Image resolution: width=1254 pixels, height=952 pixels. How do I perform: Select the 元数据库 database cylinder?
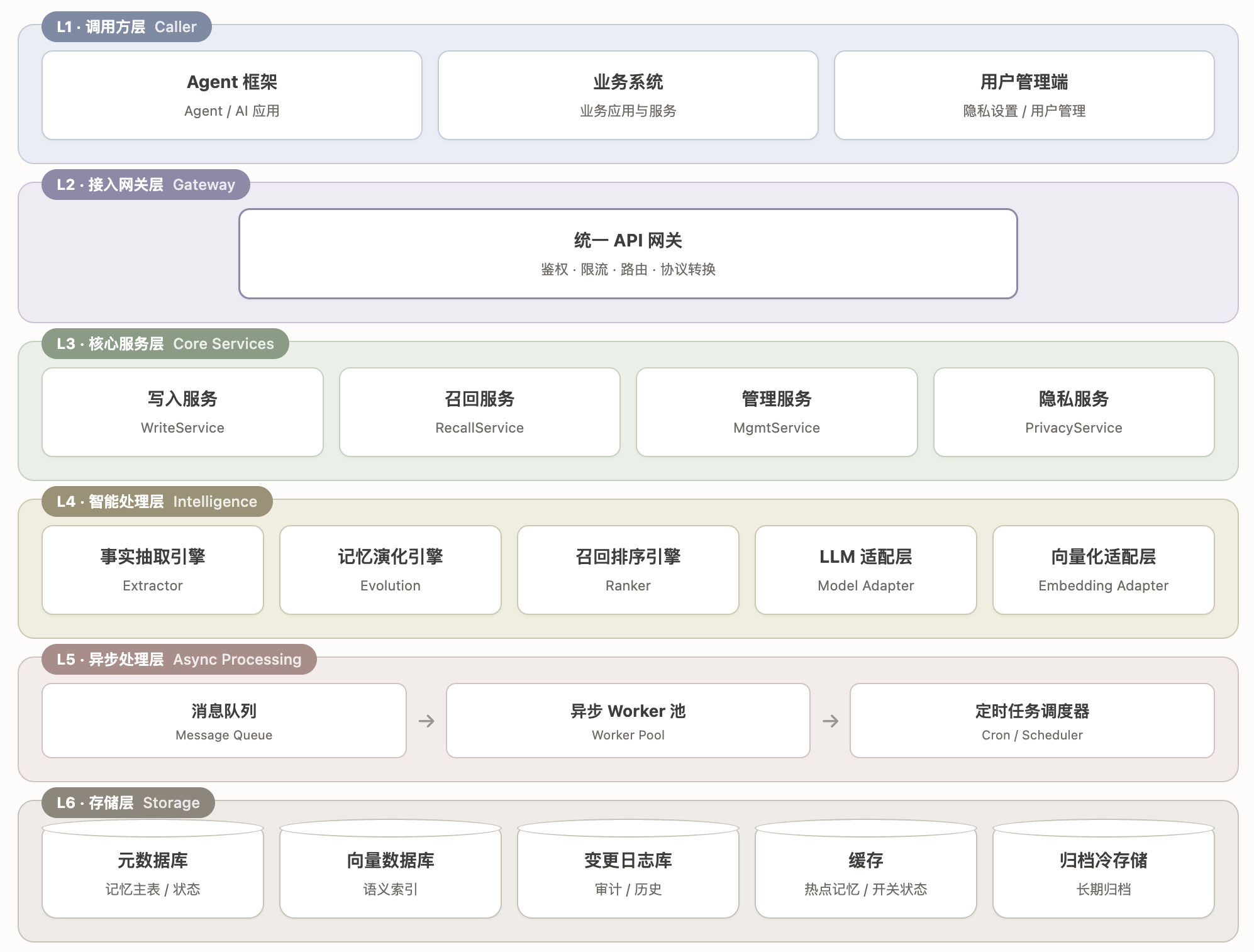(x=153, y=870)
